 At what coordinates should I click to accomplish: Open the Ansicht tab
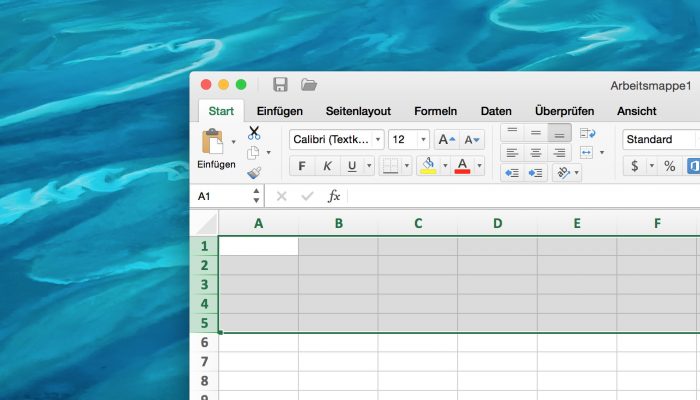(637, 111)
